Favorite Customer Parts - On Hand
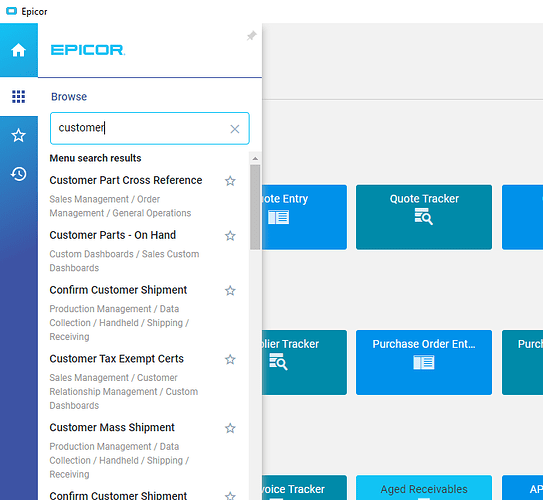543x500 pixels. click(x=230, y=236)
